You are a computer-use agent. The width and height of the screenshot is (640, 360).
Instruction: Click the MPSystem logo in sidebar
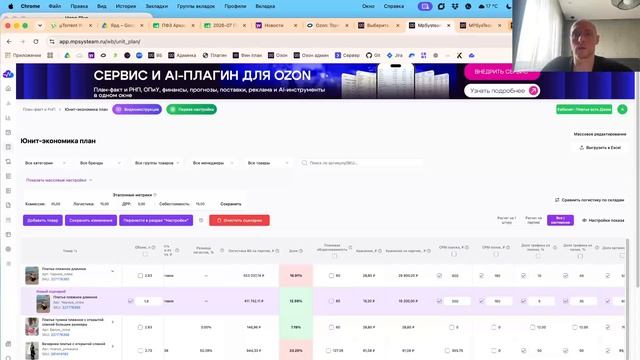pos(8,74)
